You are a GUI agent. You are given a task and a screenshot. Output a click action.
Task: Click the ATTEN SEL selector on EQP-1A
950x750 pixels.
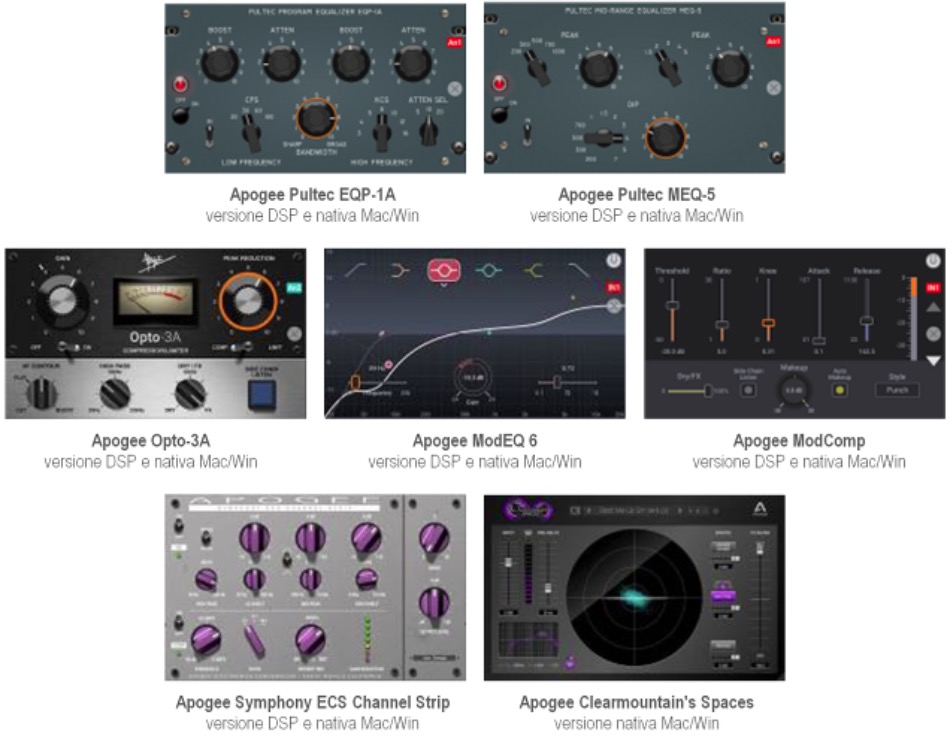pyautogui.click(x=429, y=131)
